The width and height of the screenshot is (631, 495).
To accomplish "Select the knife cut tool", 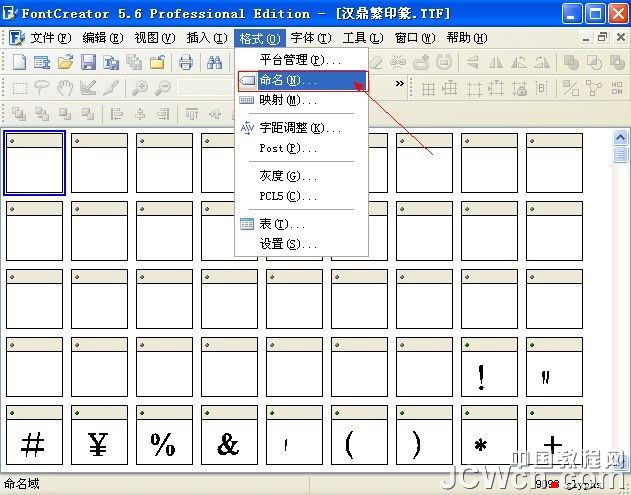I will [x=110, y=88].
